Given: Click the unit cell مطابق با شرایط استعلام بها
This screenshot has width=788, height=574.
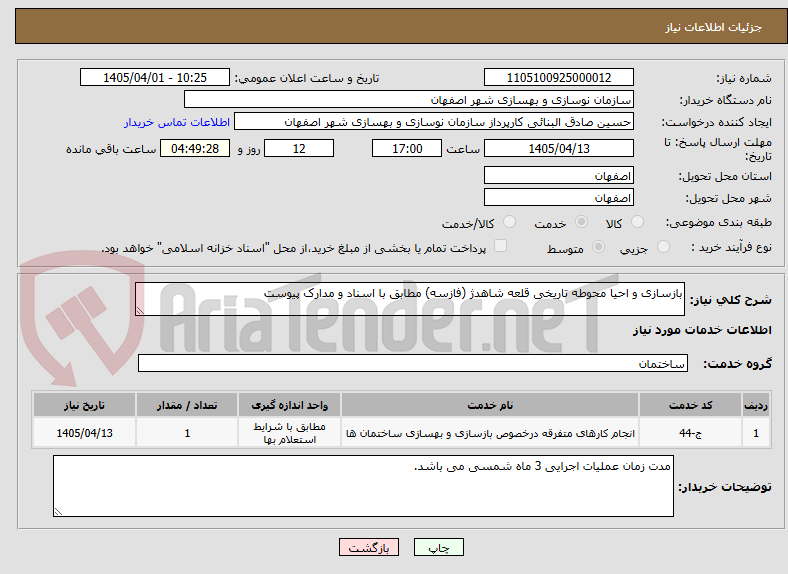Looking at the screenshot, I should 289,433.
